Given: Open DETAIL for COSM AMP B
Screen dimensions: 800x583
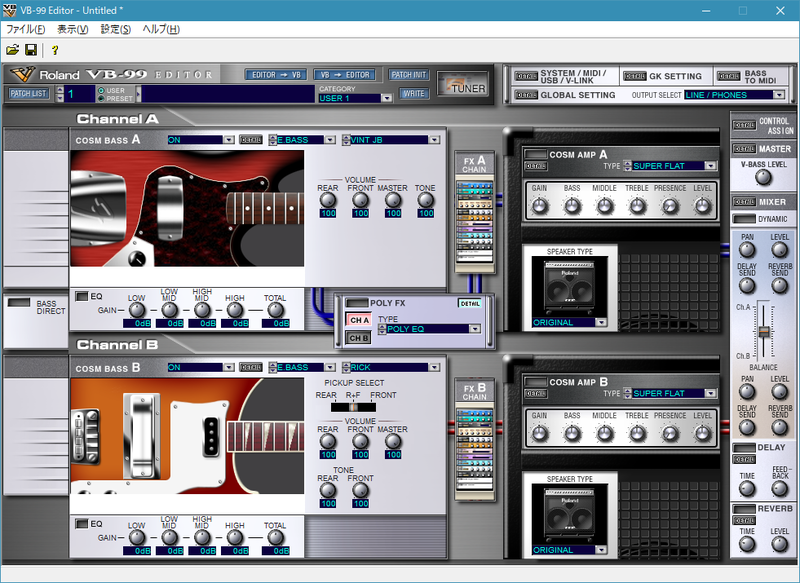Looking at the screenshot, I should click(536, 394).
